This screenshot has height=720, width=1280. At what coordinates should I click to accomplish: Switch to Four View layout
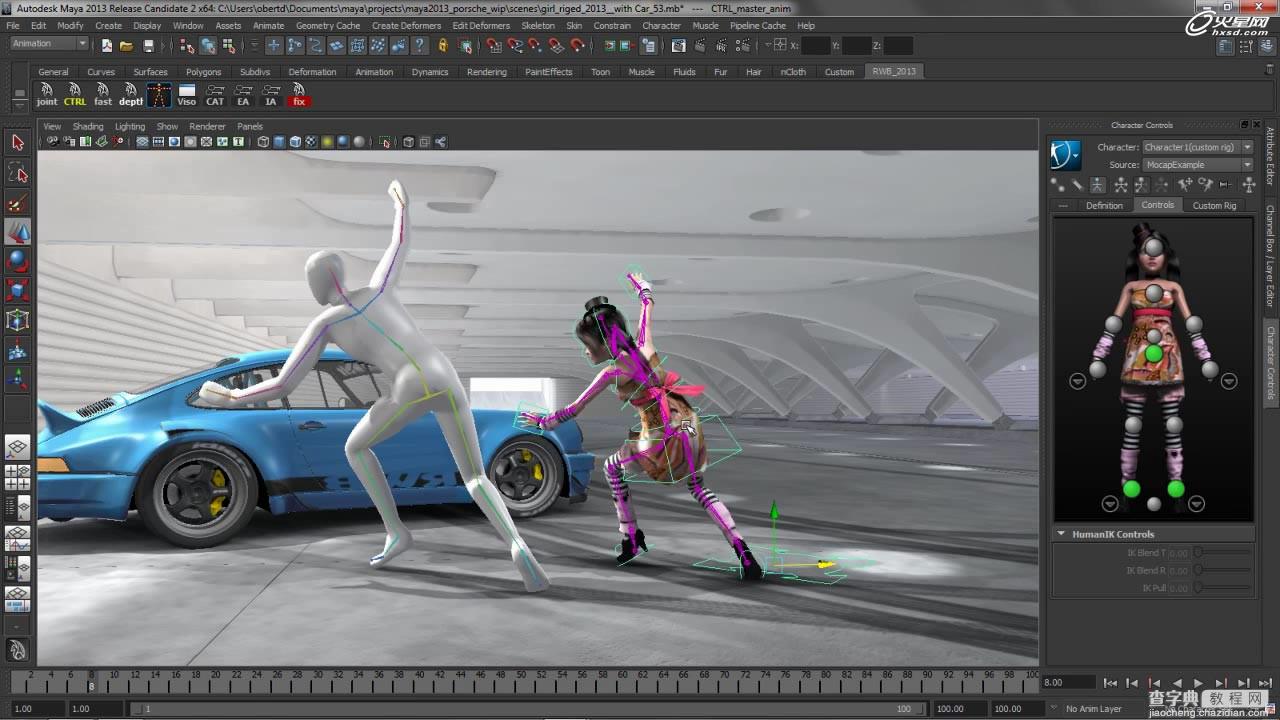(17, 477)
